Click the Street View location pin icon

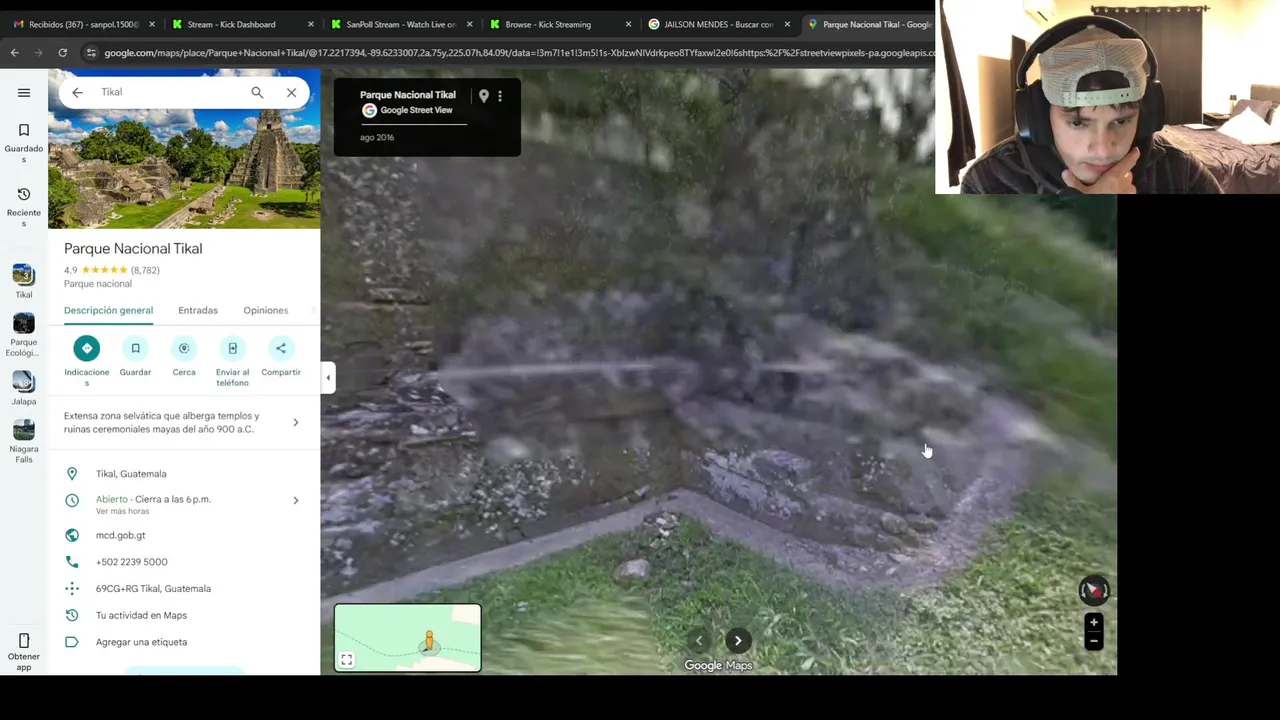(x=484, y=96)
